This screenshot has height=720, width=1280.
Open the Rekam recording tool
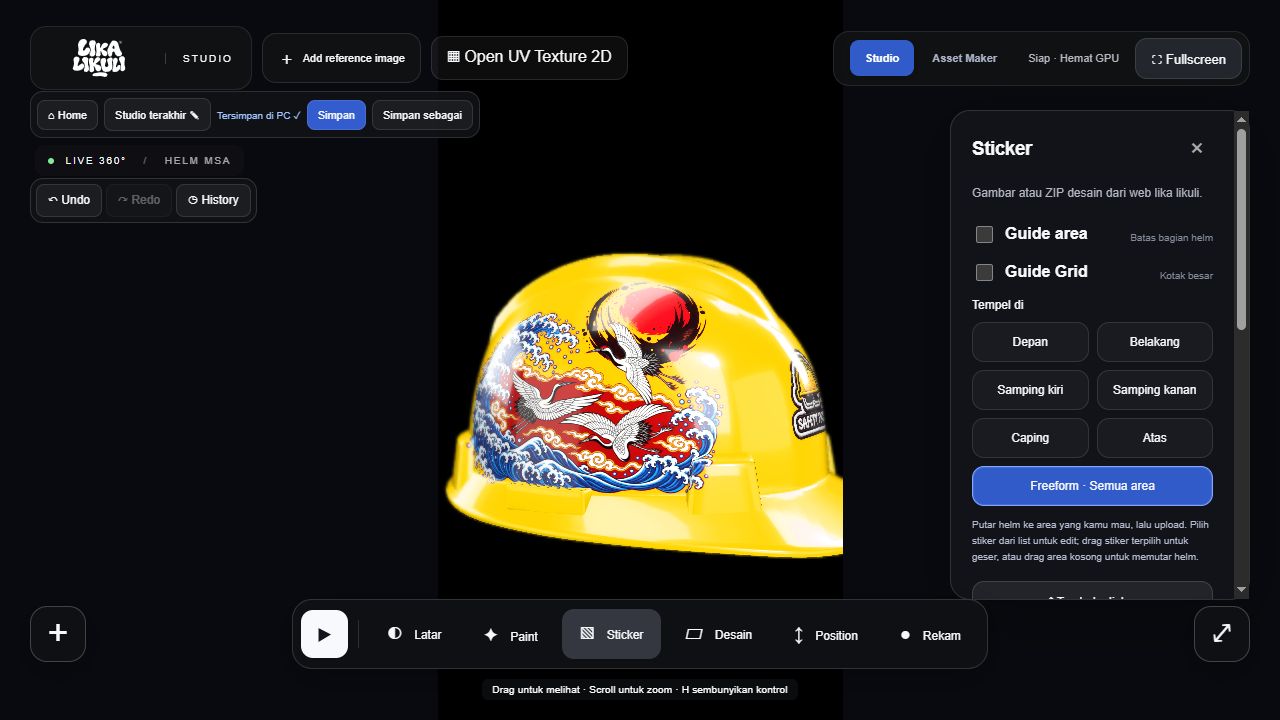tap(930, 634)
